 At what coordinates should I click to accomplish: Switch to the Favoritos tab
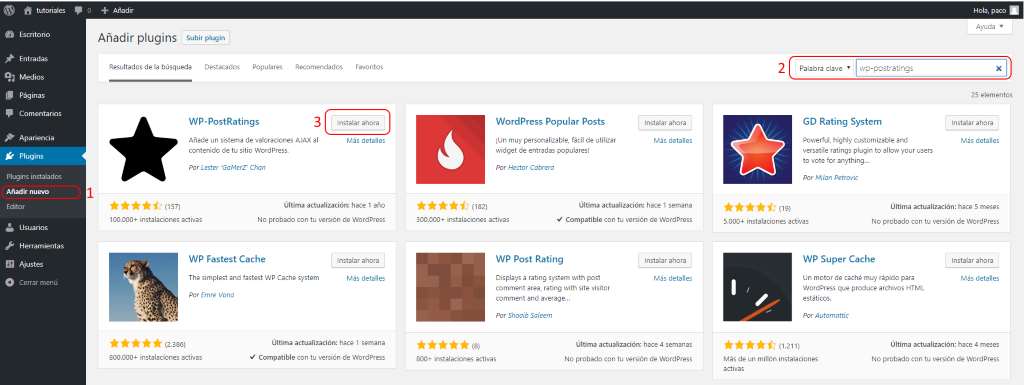(x=369, y=67)
